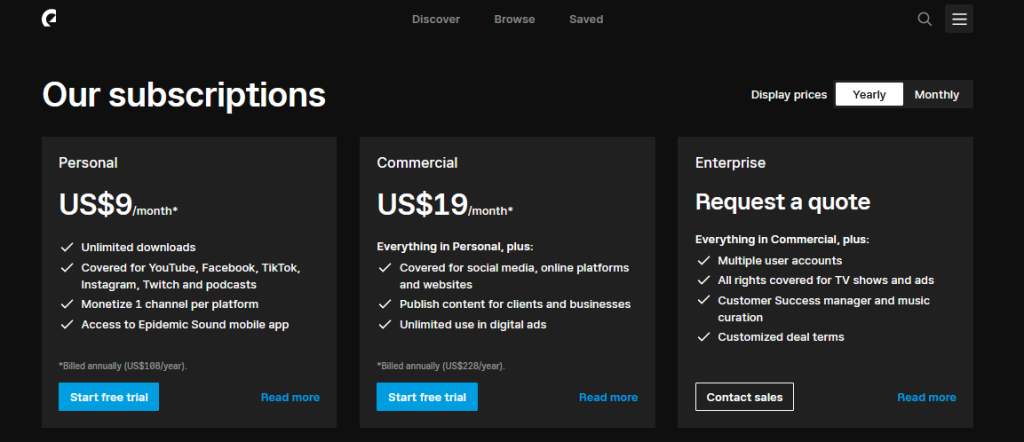Go to the Discover section
The image size is (1024, 442).
[436, 19]
